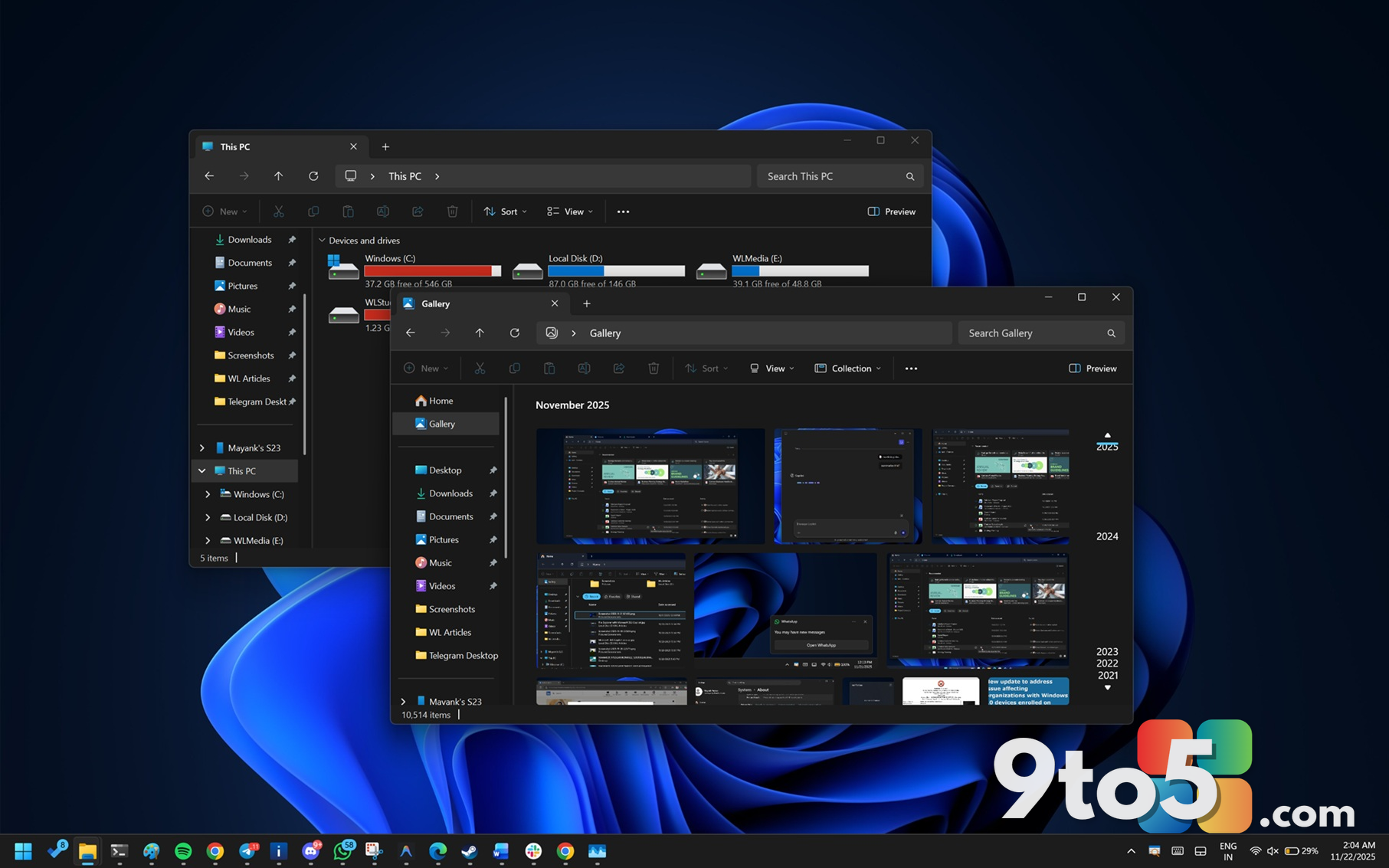The image size is (1389, 868).
Task: Open Windows (C:) drive tile
Action: click(414, 271)
